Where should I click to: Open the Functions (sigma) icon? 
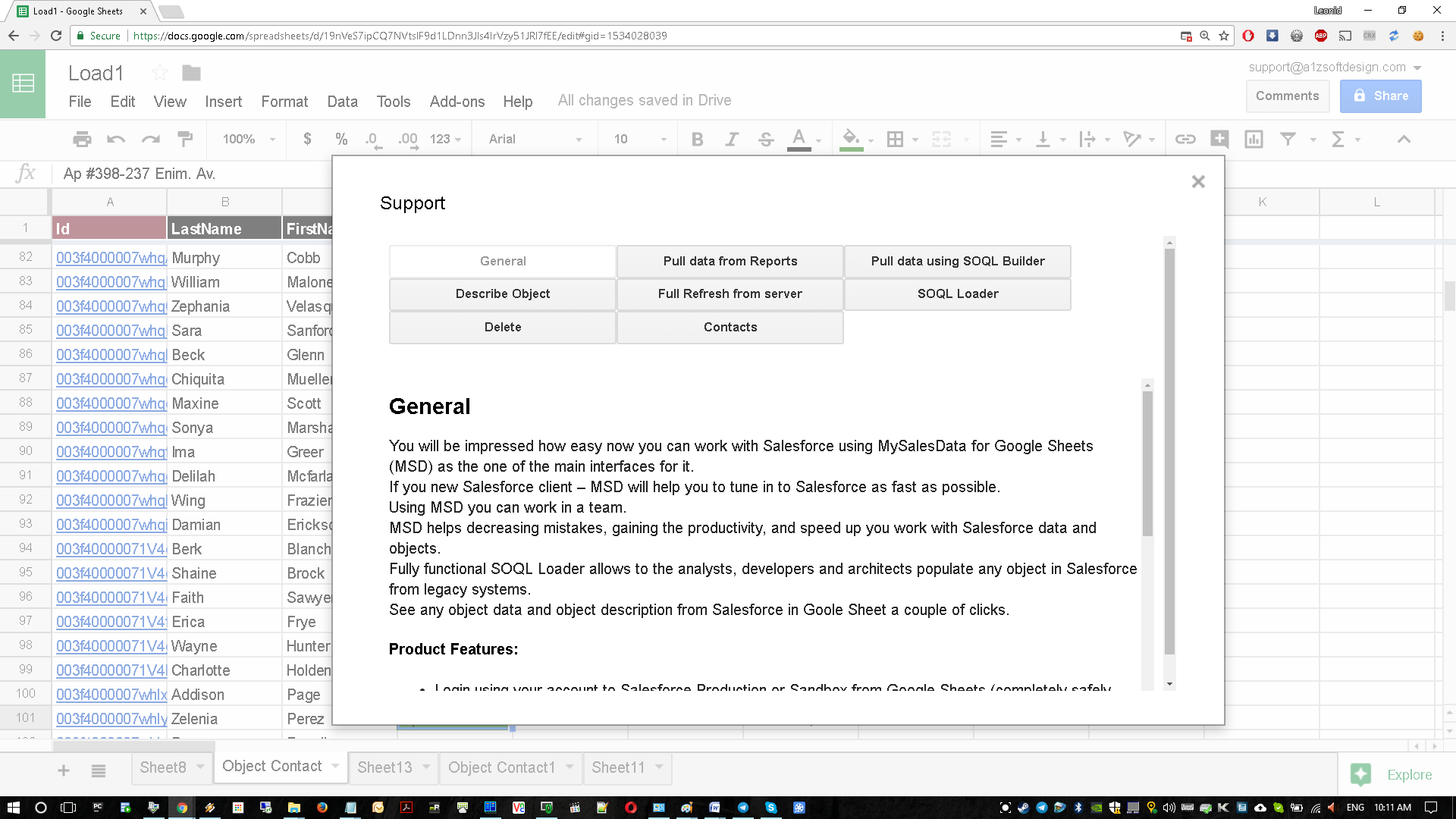pyautogui.click(x=1339, y=139)
